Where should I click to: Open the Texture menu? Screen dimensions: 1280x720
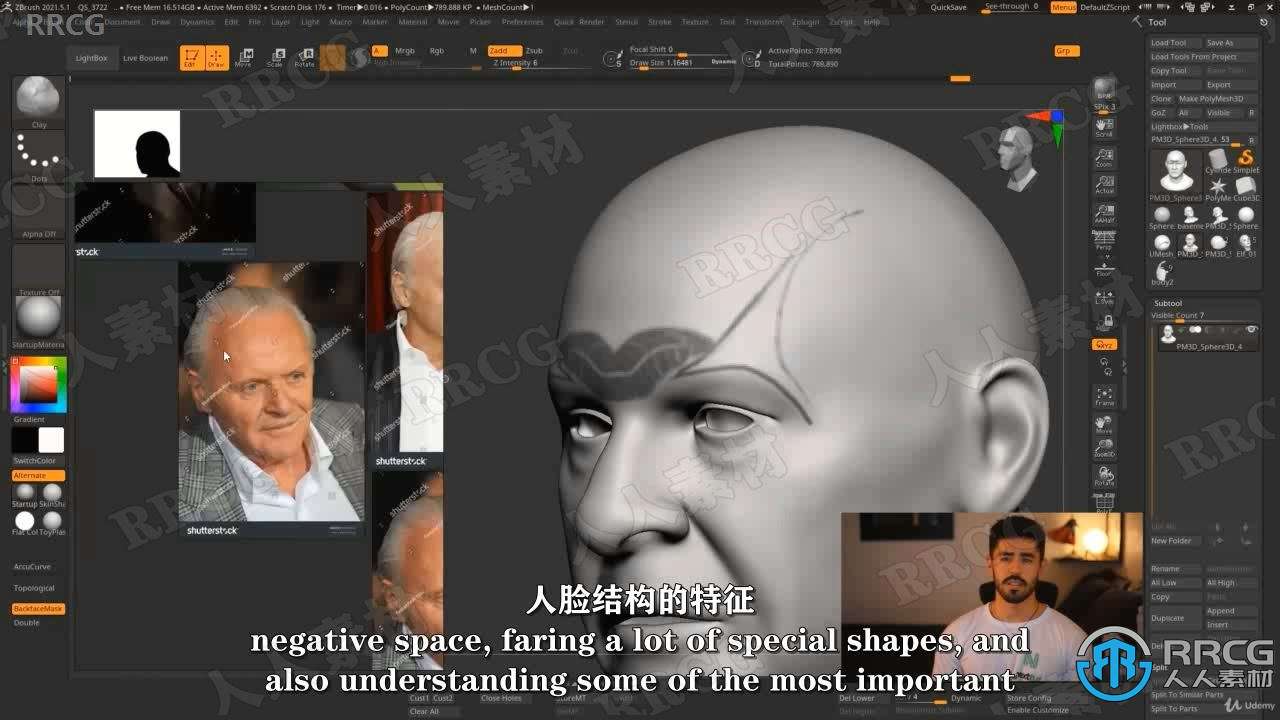click(695, 22)
